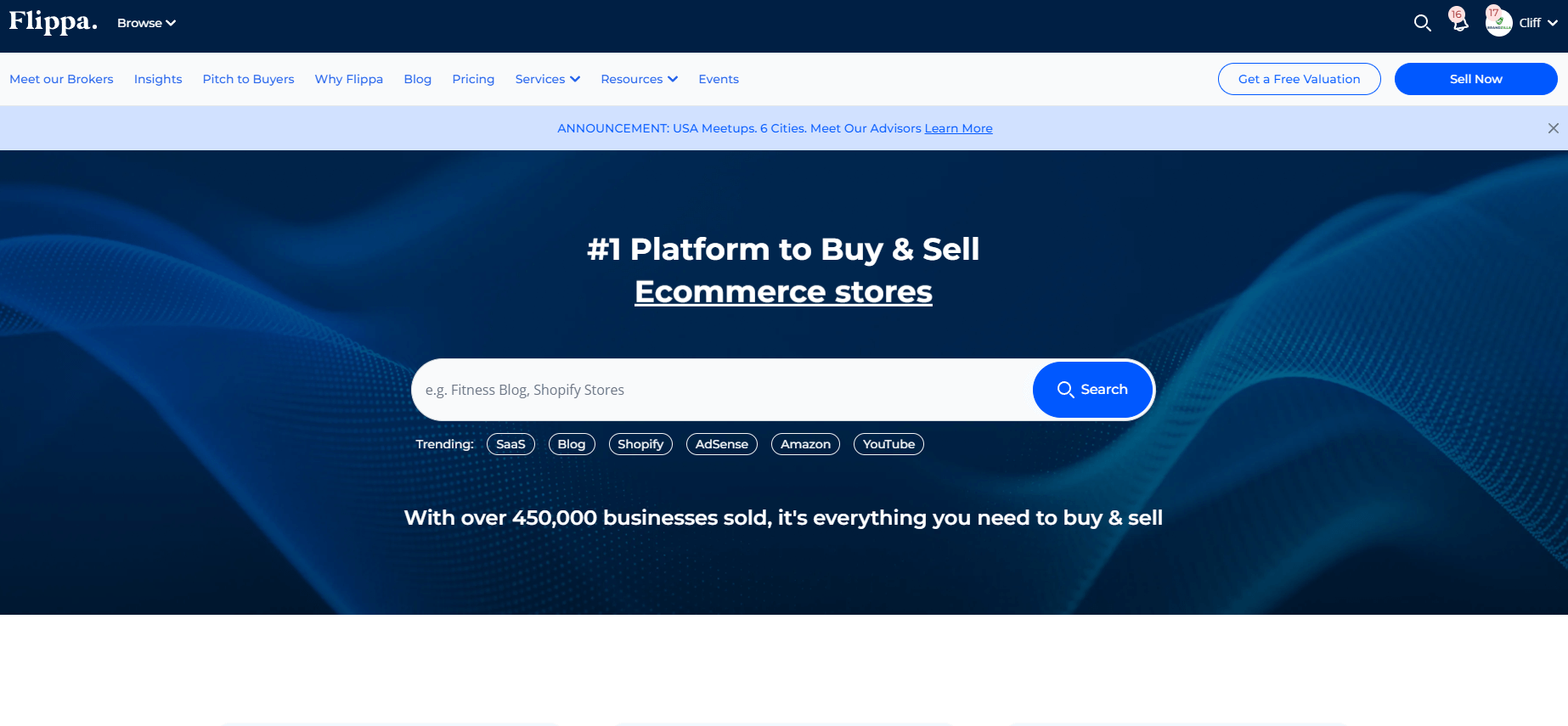The width and height of the screenshot is (1568, 726).
Task: Select the Amazon trending tag
Action: (x=805, y=444)
